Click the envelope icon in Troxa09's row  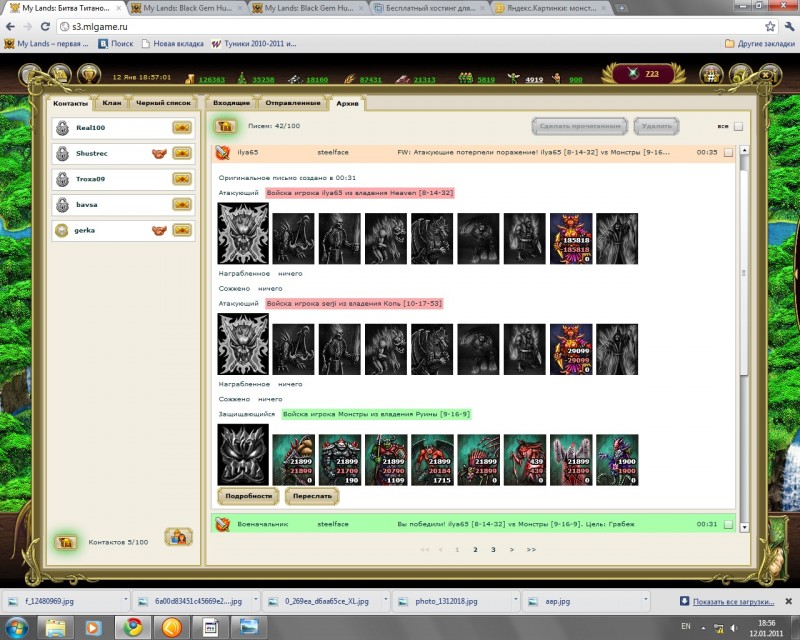[x=182, y=179]
